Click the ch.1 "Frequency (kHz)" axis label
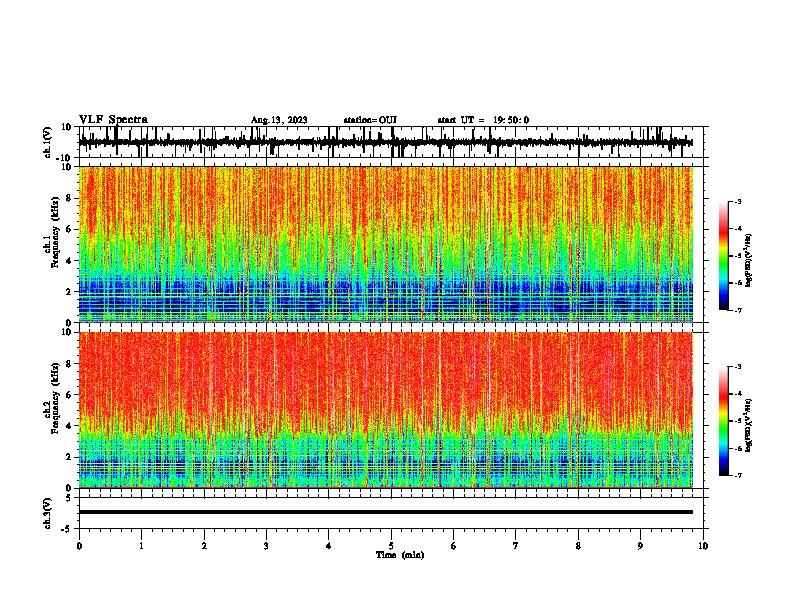 55,233
